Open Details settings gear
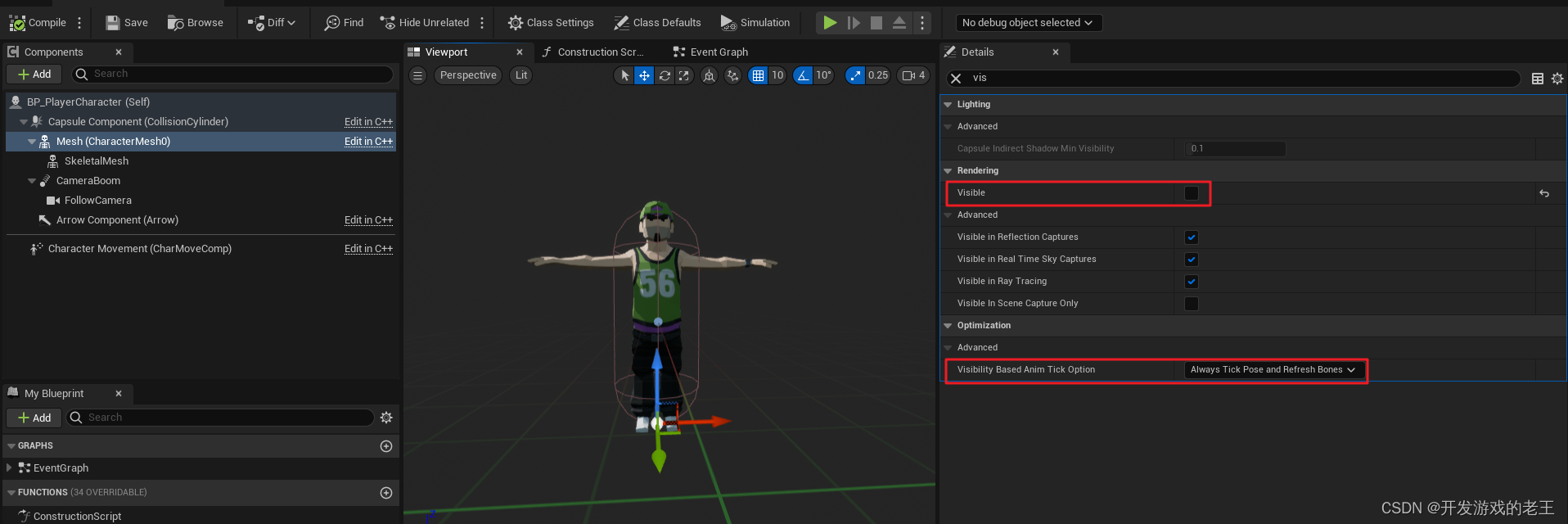This screenshot has width=1568, height=524. point(1557,79)
